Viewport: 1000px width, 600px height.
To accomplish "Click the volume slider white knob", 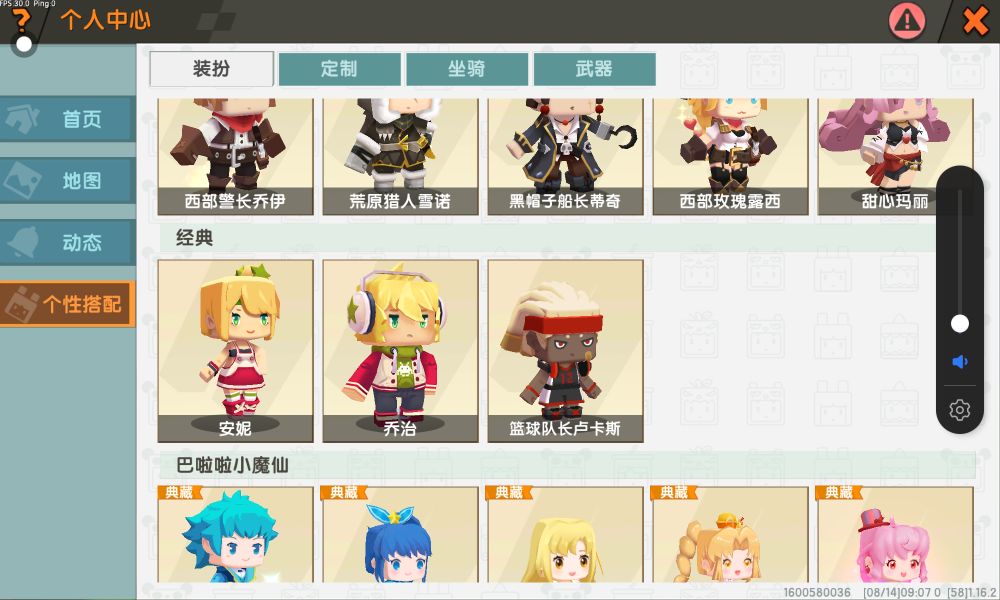I will point(959,323).
